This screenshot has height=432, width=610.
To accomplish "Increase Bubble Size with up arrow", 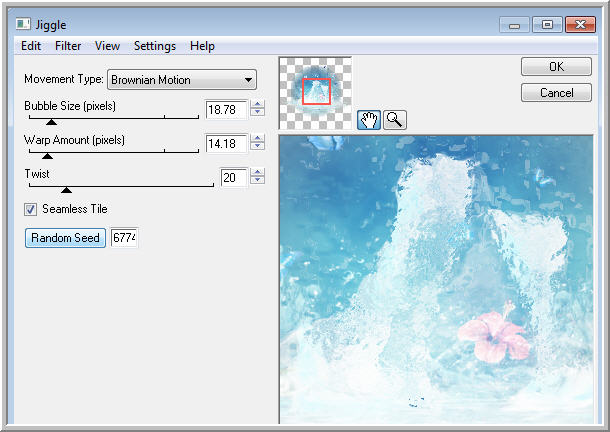I will (x=258, y=104).
